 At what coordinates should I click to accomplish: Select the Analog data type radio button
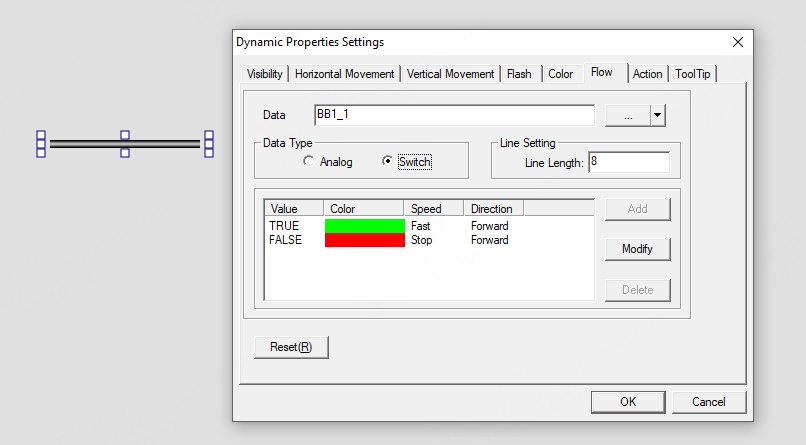[309, 162]
